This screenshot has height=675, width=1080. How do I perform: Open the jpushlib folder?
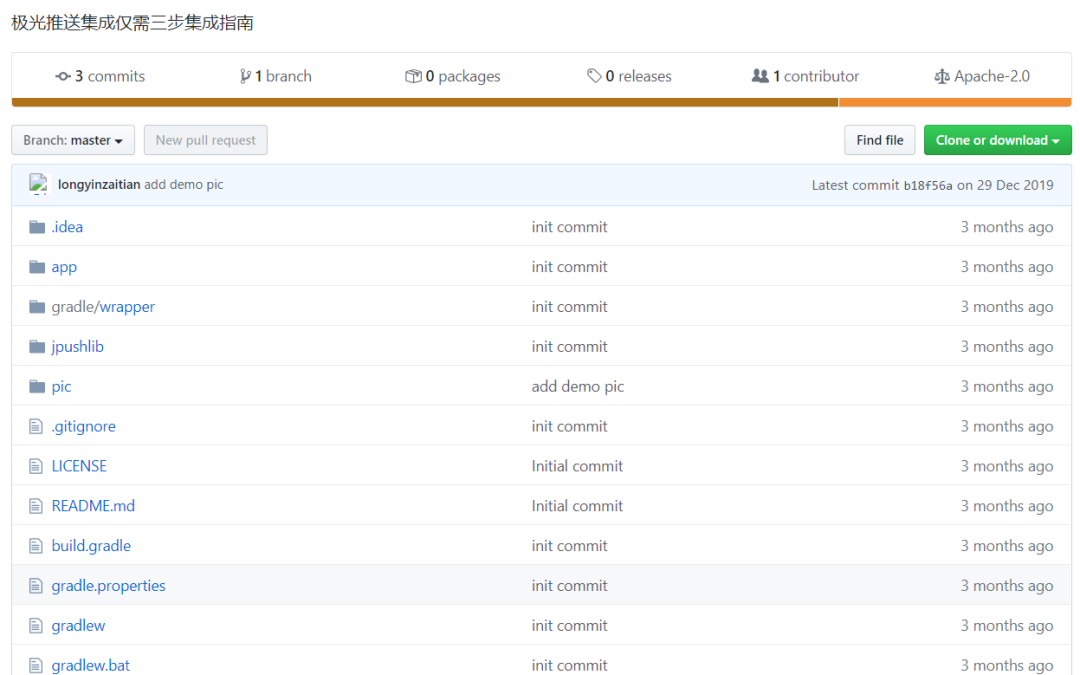[x=77, y=347]
